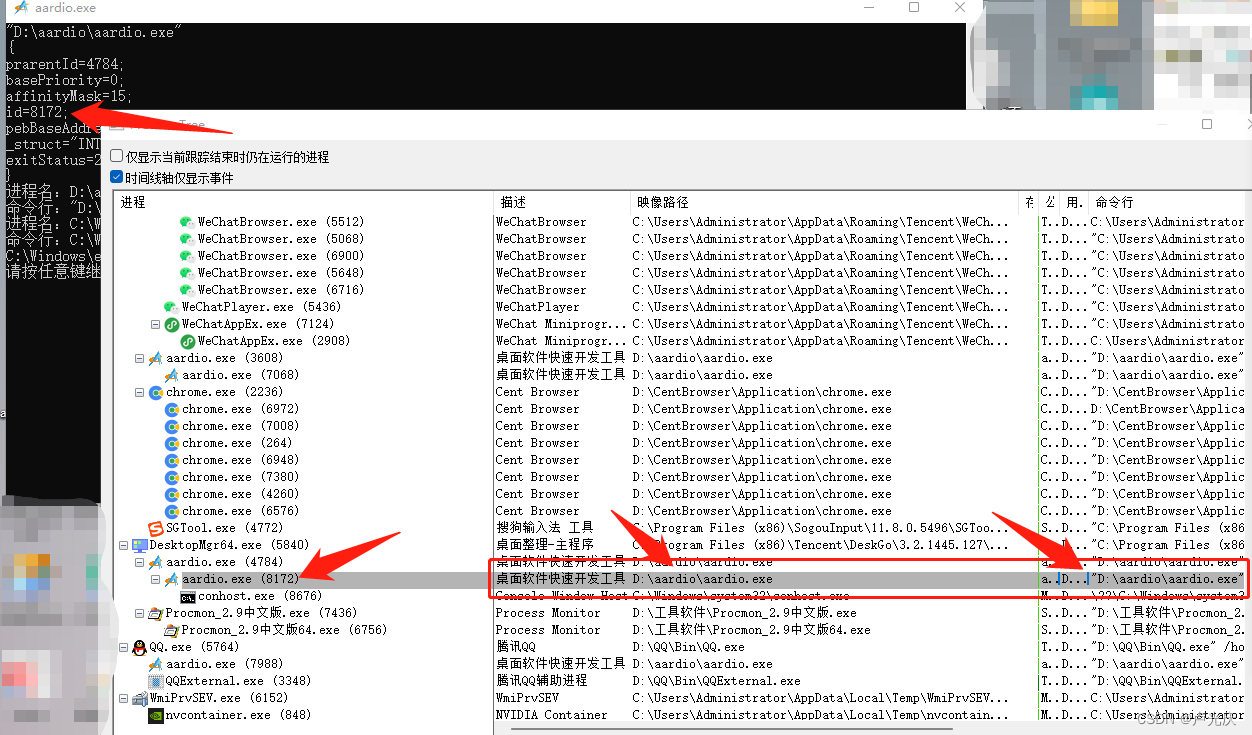
Task: Click WeChatBrowser.exe (6900) icon
Action: (x=187, y=256)
